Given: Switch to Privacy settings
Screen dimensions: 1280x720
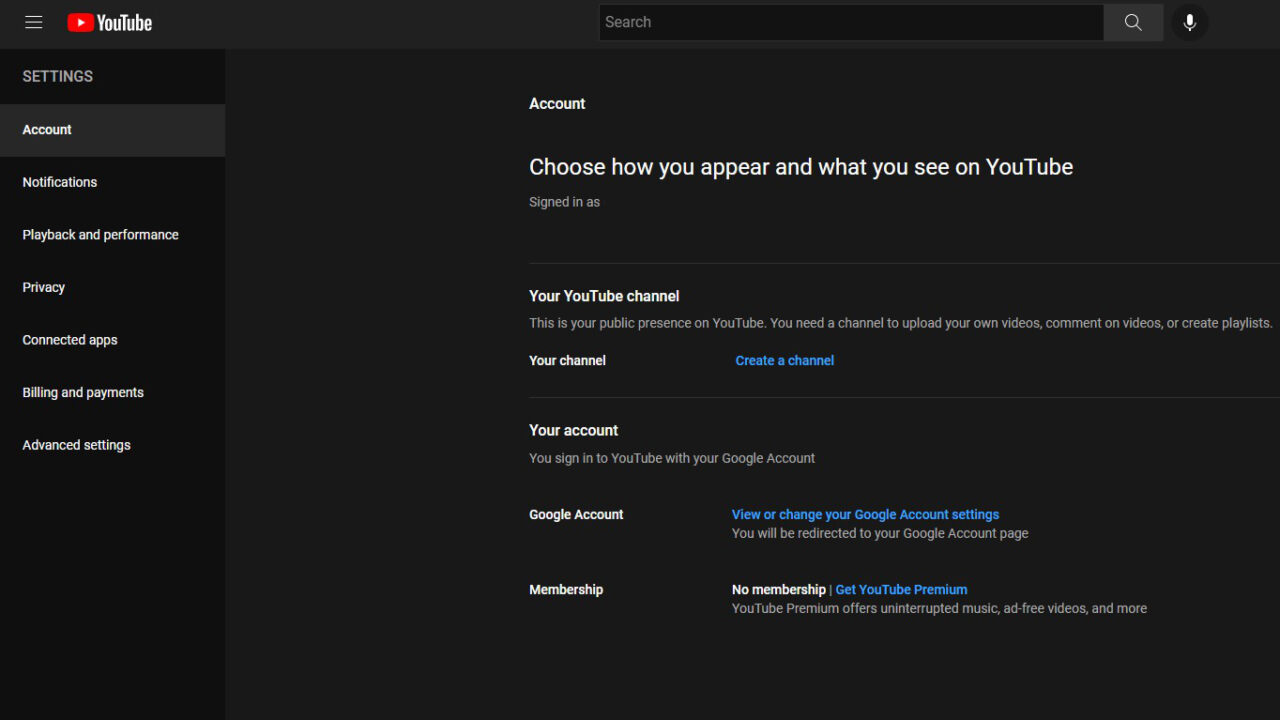Looking at the screenshot, I should click(x=43, y=287).
